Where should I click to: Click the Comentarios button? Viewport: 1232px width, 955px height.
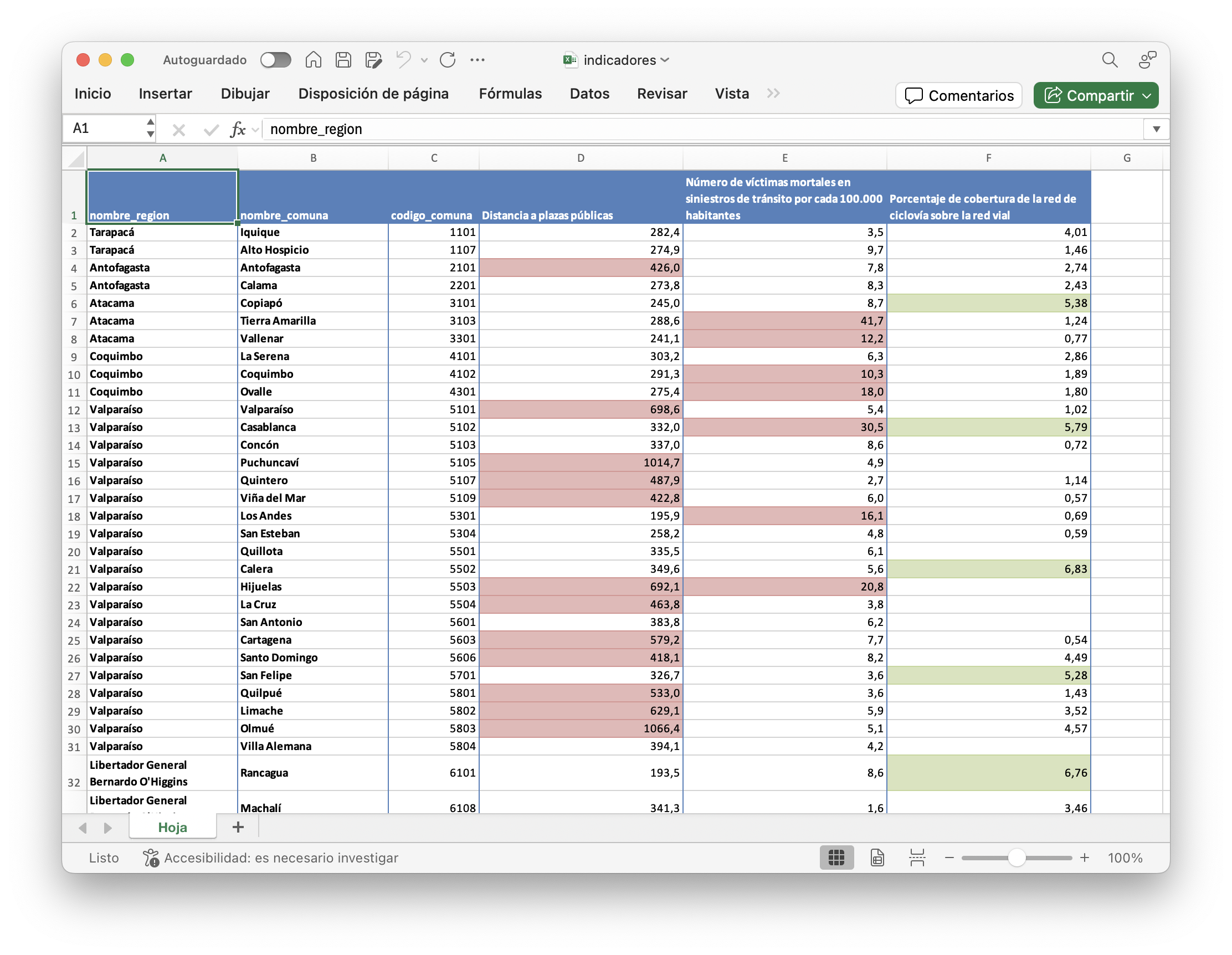[958, 95]
